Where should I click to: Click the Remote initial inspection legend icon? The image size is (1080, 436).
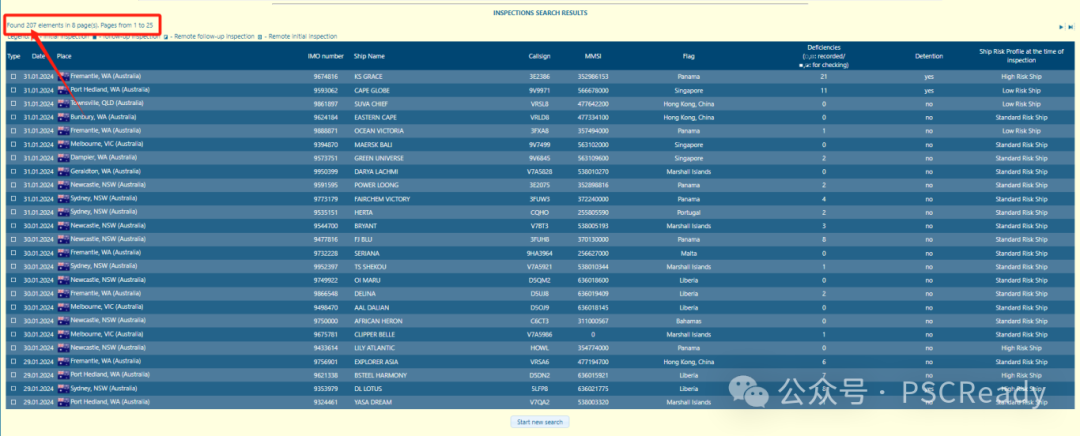[260, 37]
